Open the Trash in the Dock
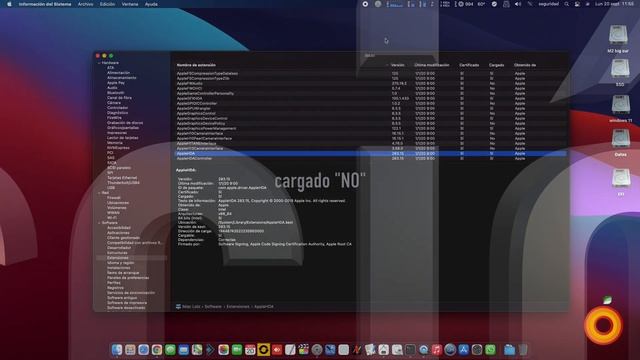The height and width of the screenshot is (360, 640). (523, 350)
